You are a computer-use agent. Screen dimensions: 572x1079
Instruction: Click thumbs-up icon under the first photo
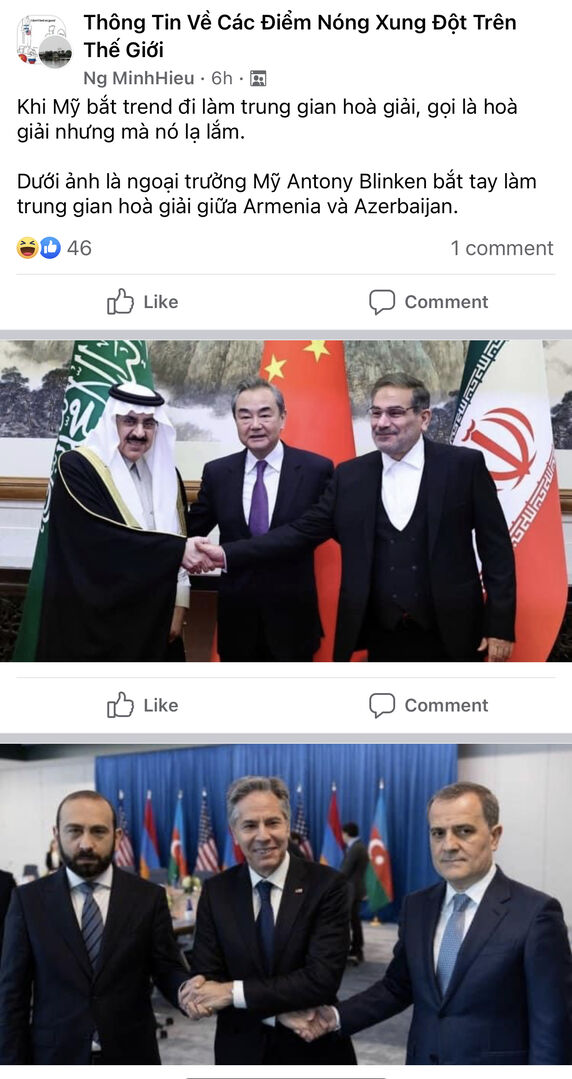pyautogui.click(x=120, y=705)
